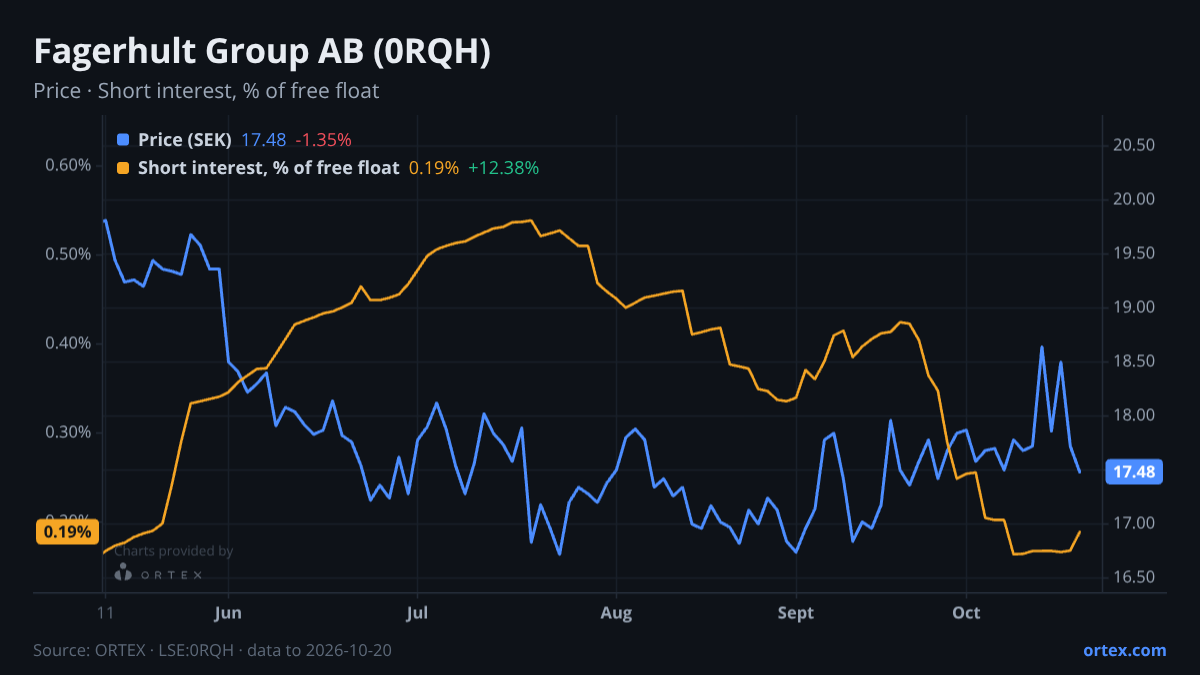This screenshot has width=1200, height=675.
Task: Click the 20.00 right axis label
Action: tap(1134, 199)
